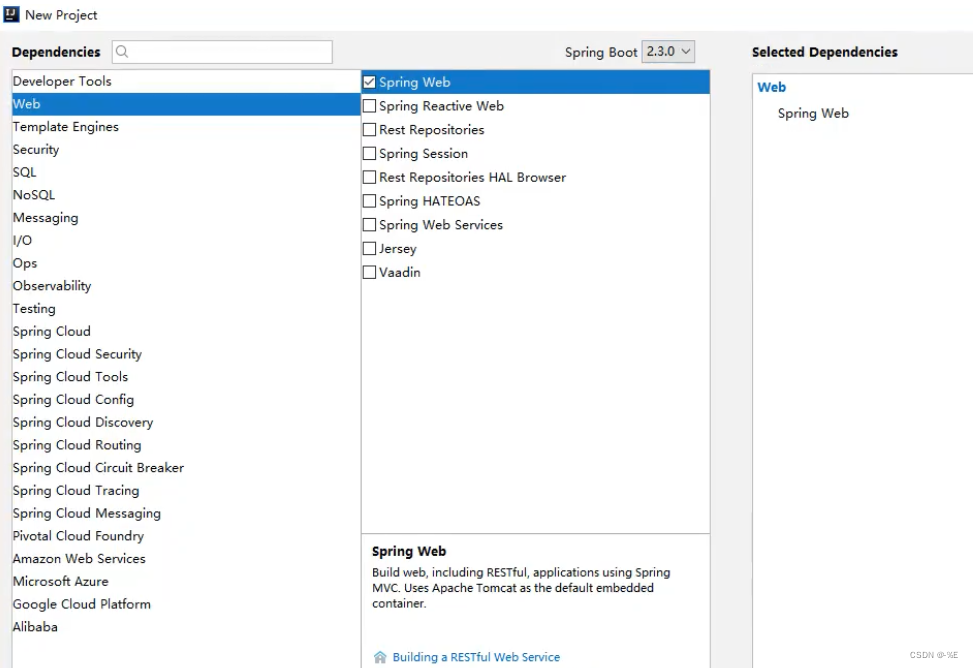Enable the Vaadin checkbox

point(369,273)
